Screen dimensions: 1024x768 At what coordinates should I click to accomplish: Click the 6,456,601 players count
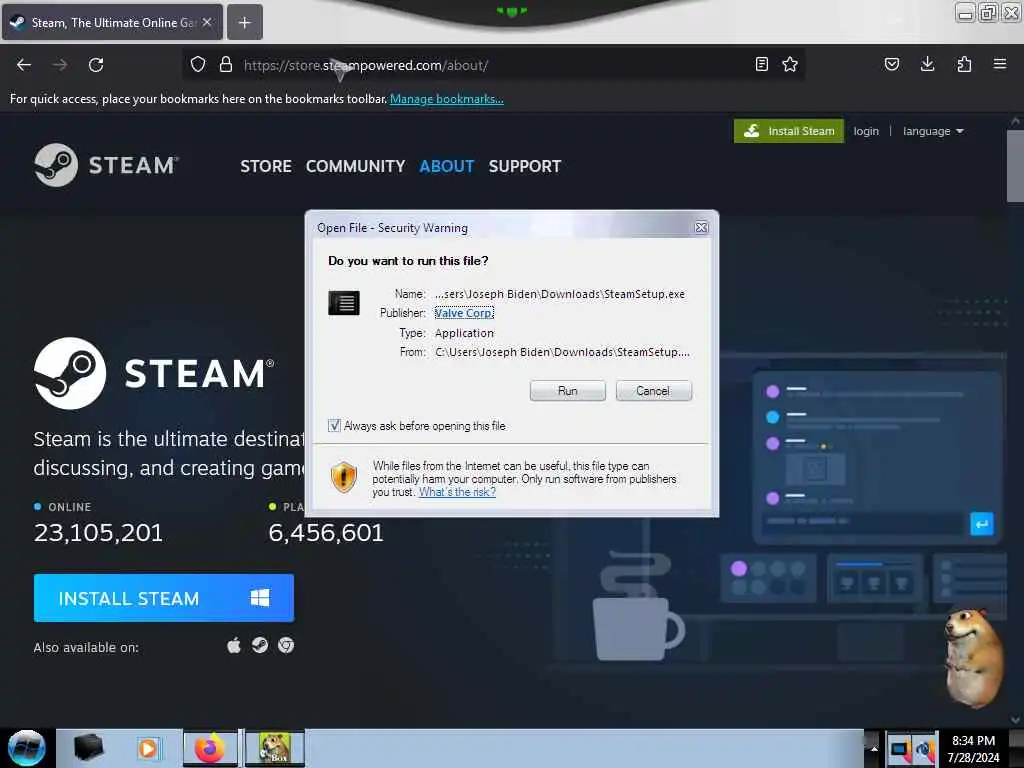pos(326,533)
